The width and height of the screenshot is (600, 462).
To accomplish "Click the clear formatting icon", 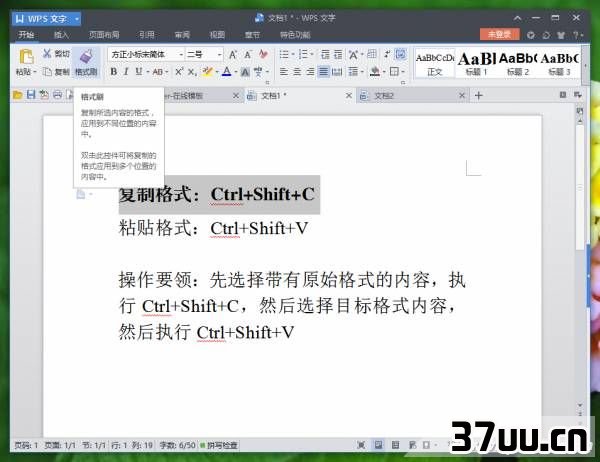I will point(263,54).
